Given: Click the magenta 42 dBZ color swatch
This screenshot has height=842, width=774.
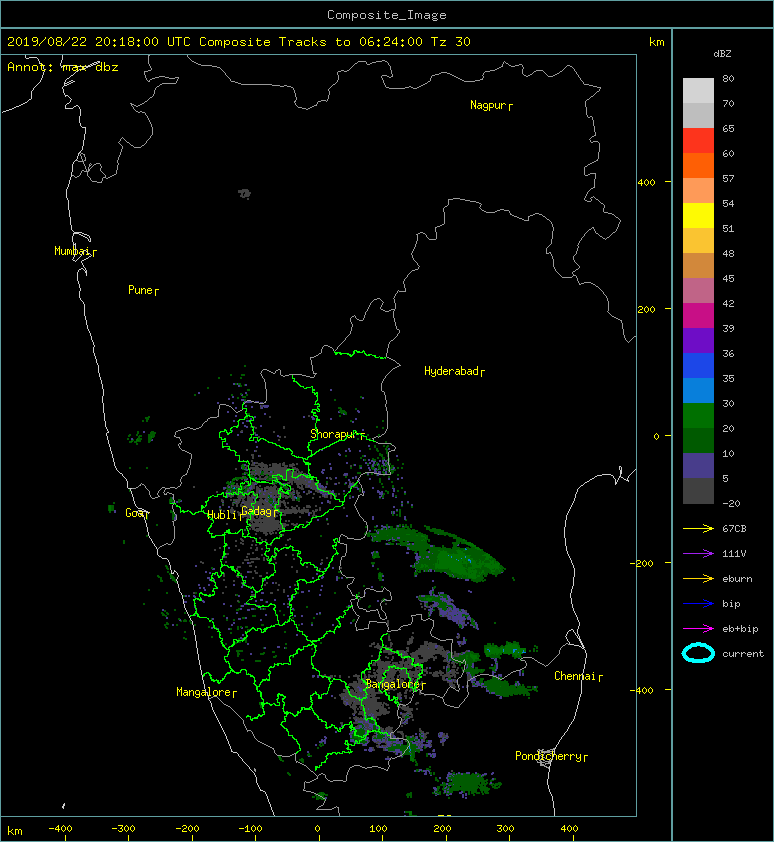Looking at the screenshot, I should click(x=698, y=315).
